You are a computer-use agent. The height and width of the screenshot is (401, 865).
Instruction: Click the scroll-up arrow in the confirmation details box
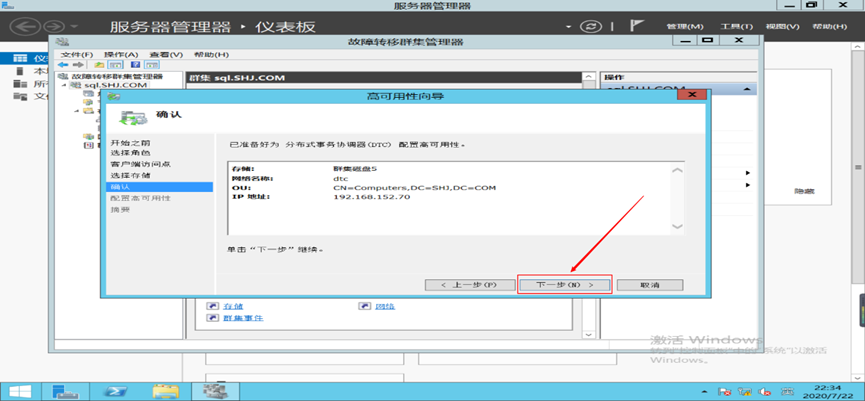[x=677, y=170]
